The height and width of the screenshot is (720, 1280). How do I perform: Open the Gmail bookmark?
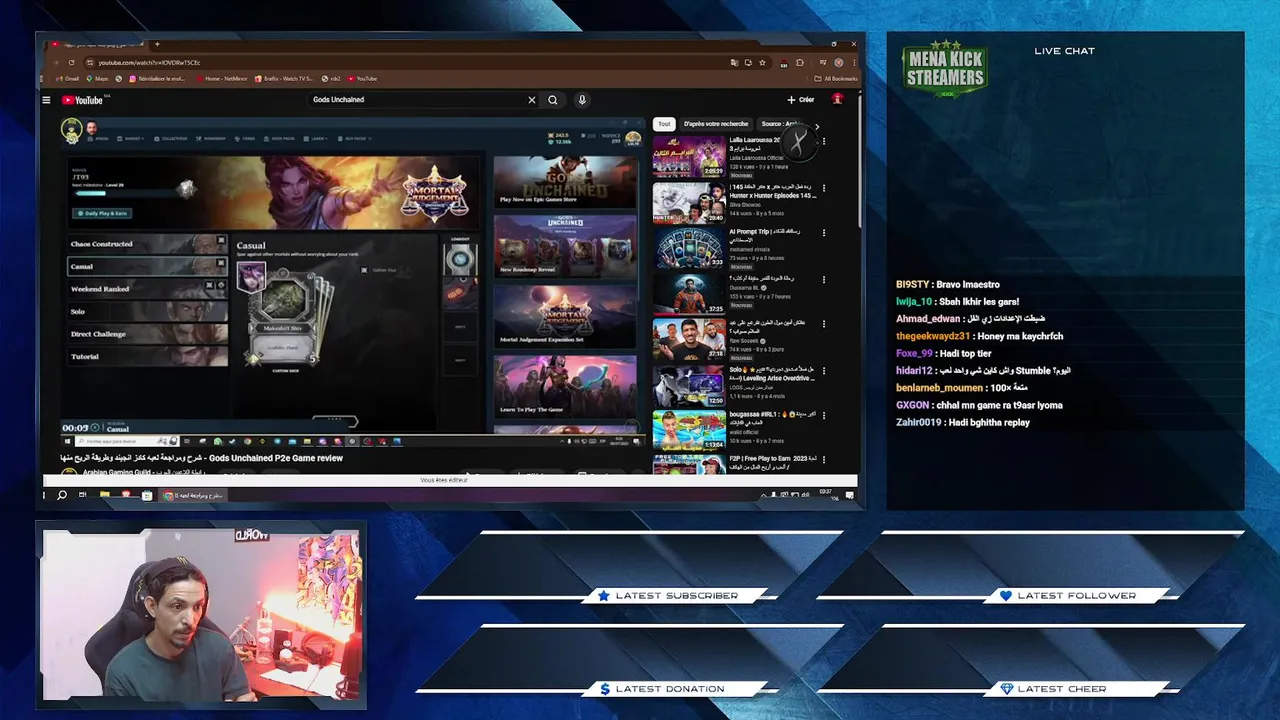point(67,78)
